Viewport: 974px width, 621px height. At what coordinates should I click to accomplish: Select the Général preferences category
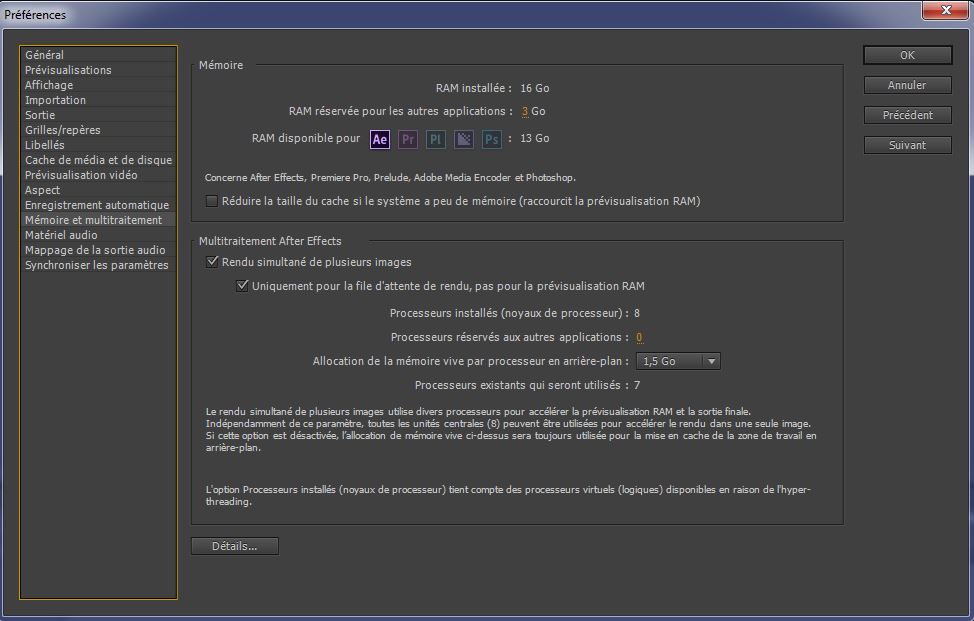point(98,55)
